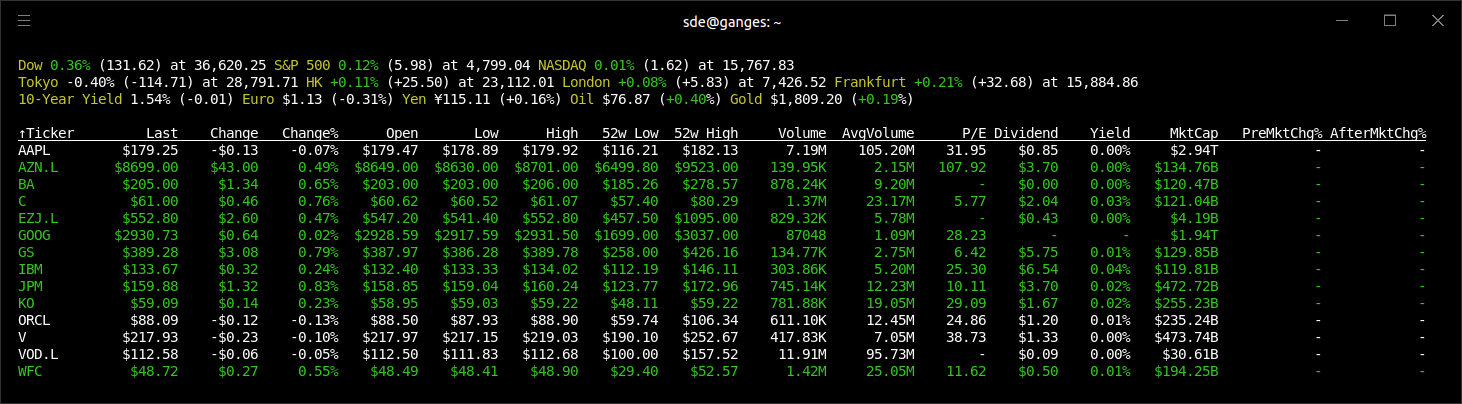Click AAPL last price $179.25
1462x404 pixels.
(150, 149)
